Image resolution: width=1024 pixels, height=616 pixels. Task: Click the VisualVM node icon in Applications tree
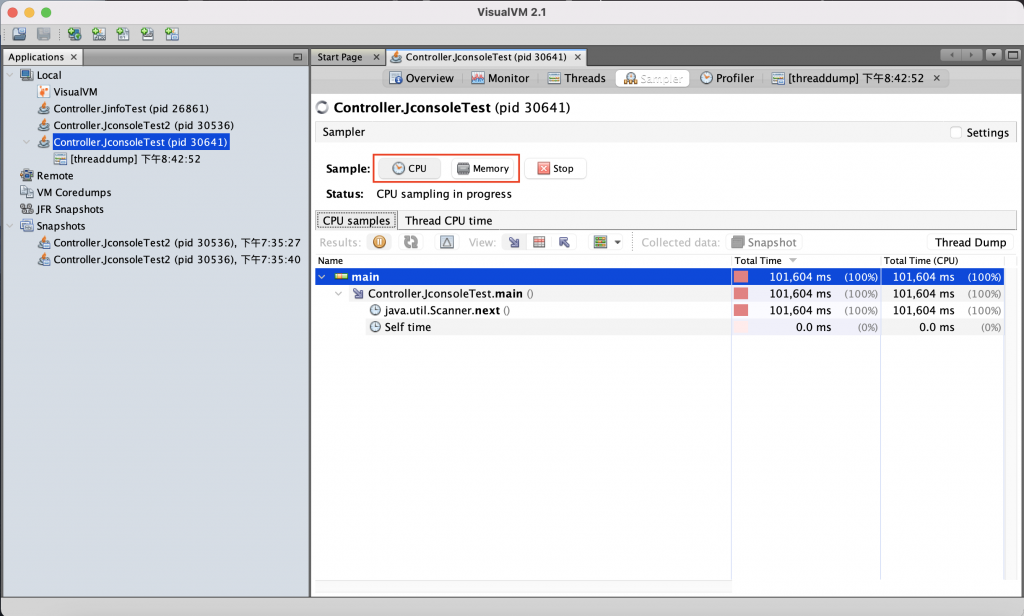(x=44, y=92)
